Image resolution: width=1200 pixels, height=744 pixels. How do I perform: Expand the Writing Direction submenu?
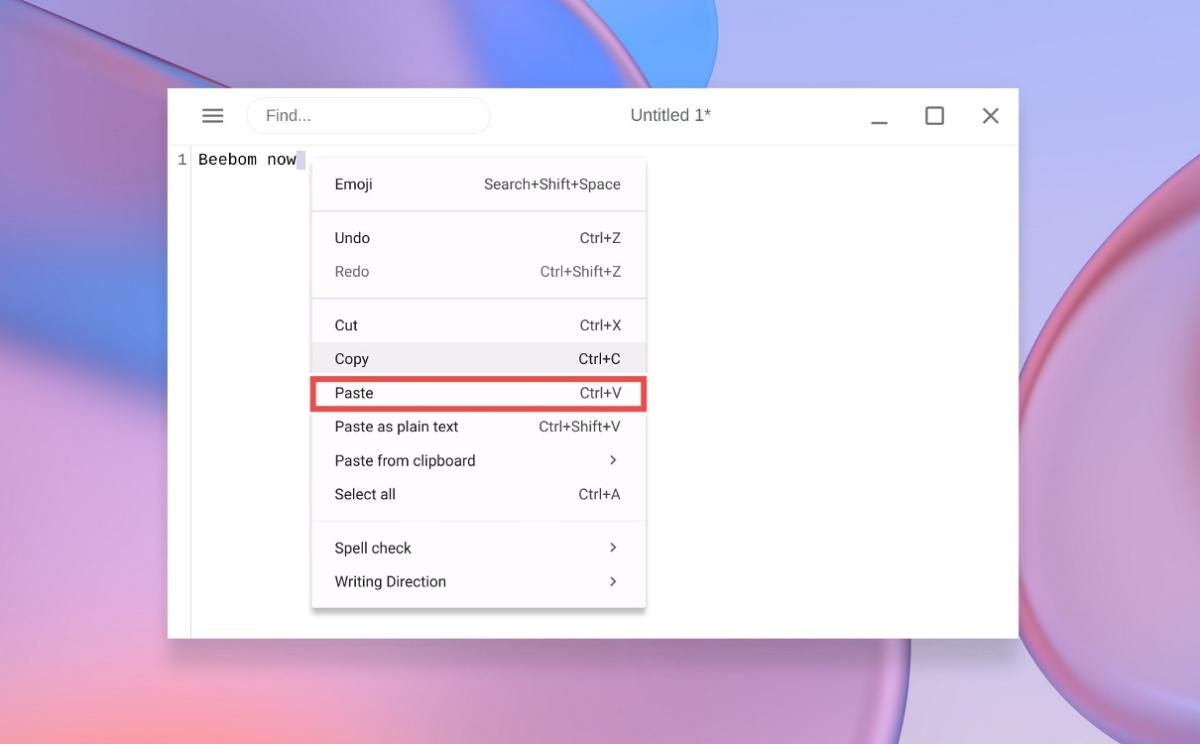389,581
